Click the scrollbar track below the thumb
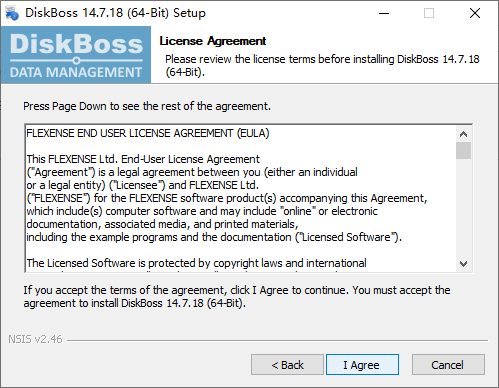 pos(463,207)
